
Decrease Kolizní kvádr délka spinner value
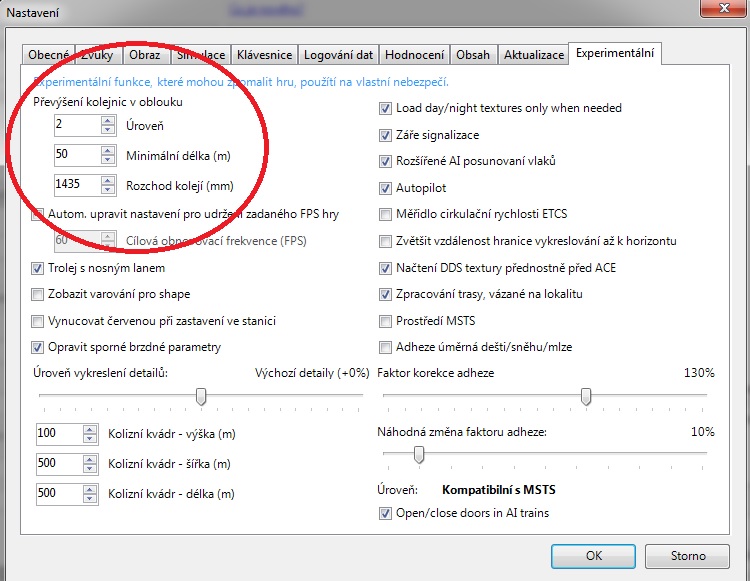(91, 498)
